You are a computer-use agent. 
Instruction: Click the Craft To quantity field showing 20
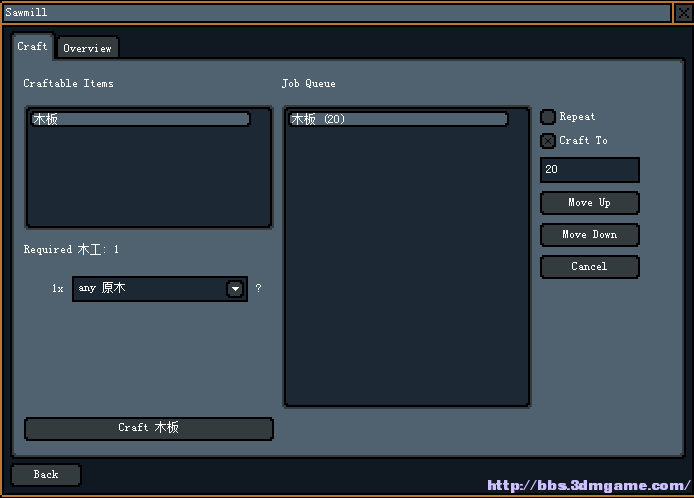point(590,170)
